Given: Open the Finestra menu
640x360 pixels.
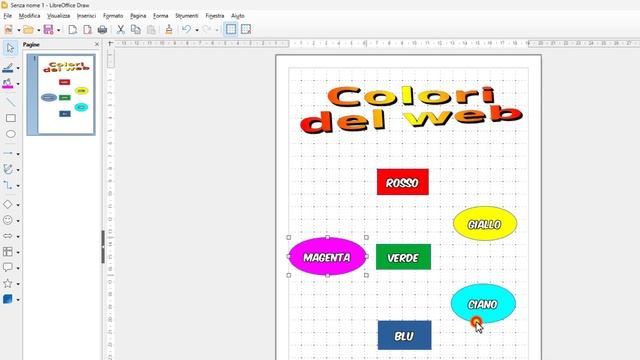Looking at the screenshot, I should click(215, 16).
